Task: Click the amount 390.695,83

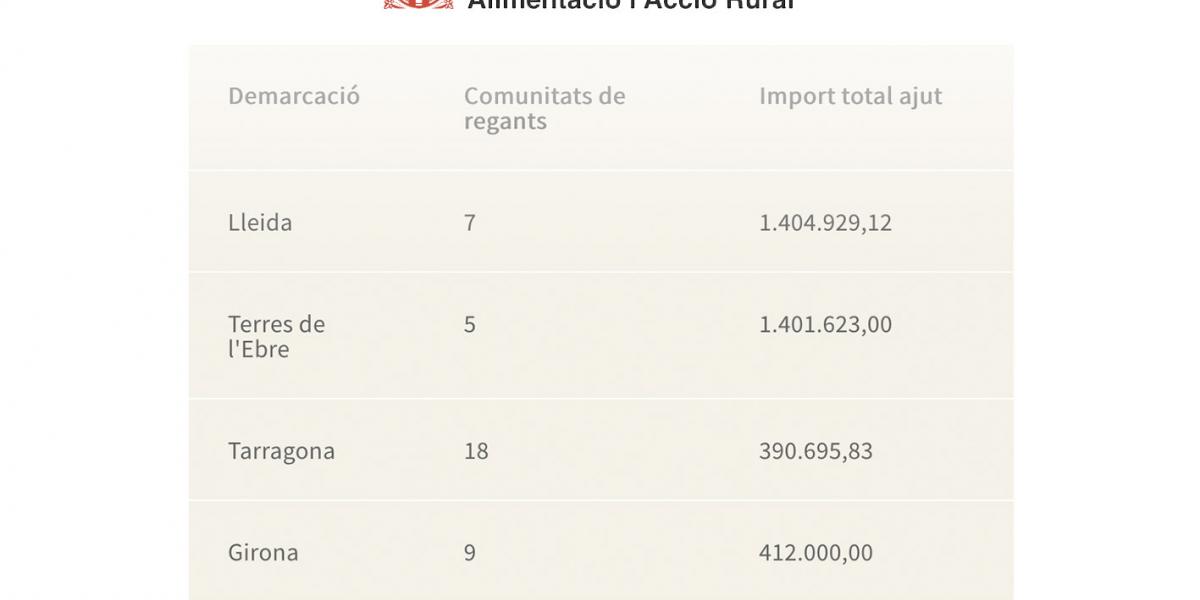Action: tap(816, 451)
